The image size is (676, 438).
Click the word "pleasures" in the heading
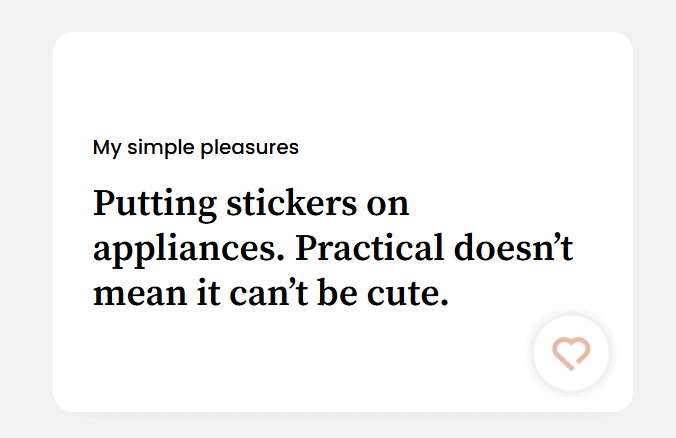[249, 148]
